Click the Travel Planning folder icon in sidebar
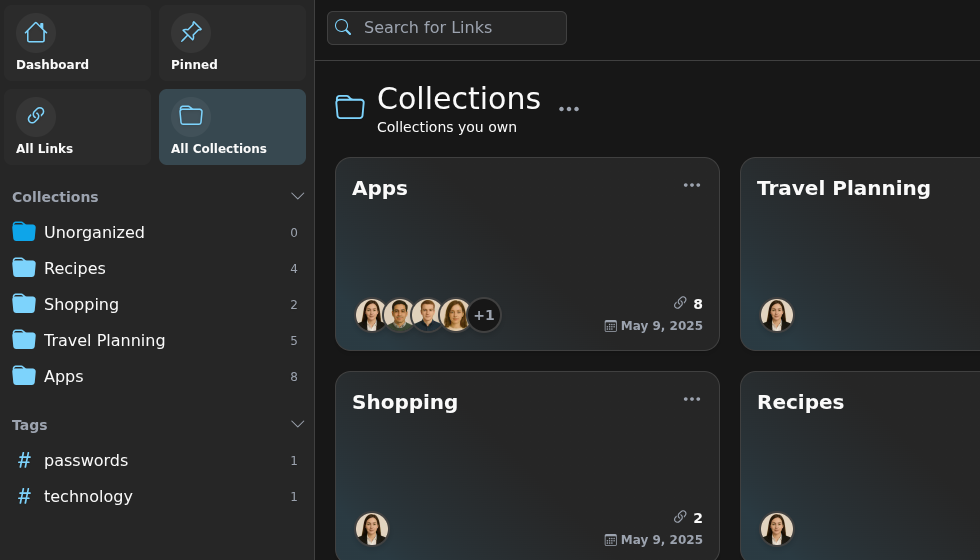Viewport: 980px width, 560px height. 24,340
